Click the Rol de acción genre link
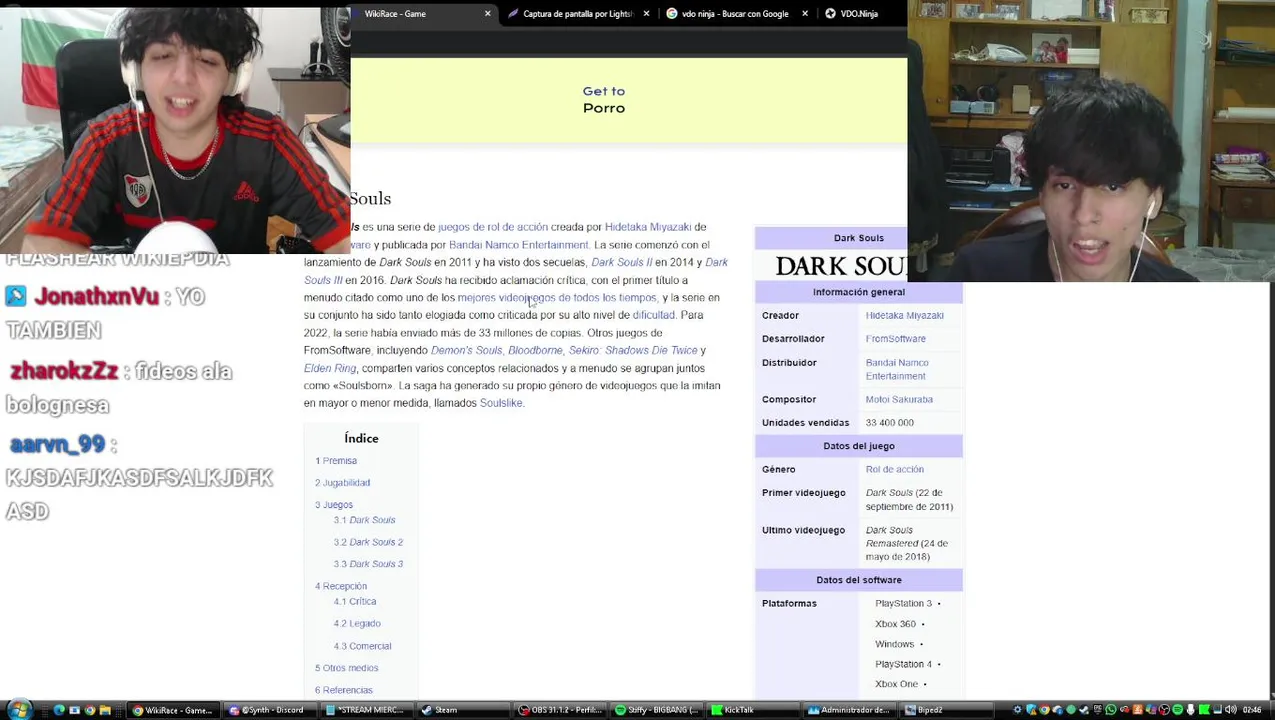Image resolution: width=1275 pixels, height=720 pixels. [895, 470]
